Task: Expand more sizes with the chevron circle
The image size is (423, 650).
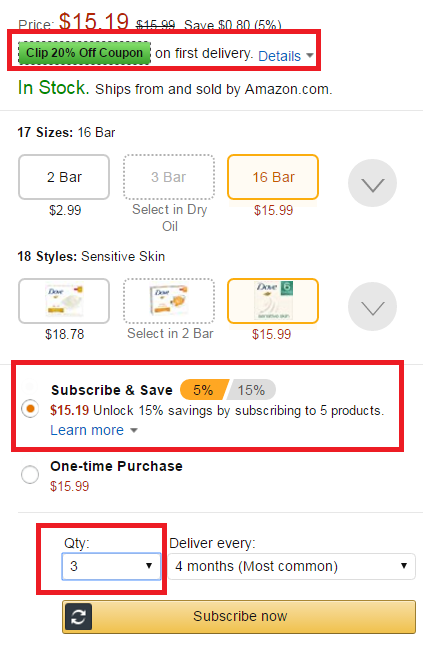Action: pyautogui.click(x=372, y=183)
